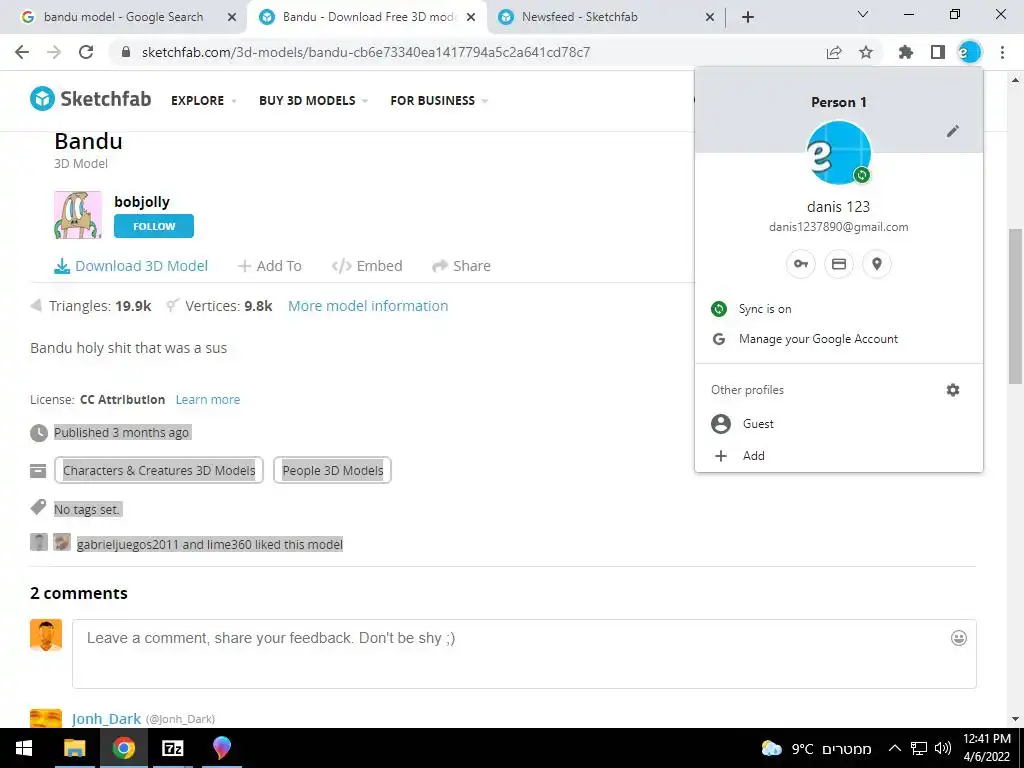1024x768 pixels.
Task: Open manage profiles gear icon
Action: tap(953, 390)
